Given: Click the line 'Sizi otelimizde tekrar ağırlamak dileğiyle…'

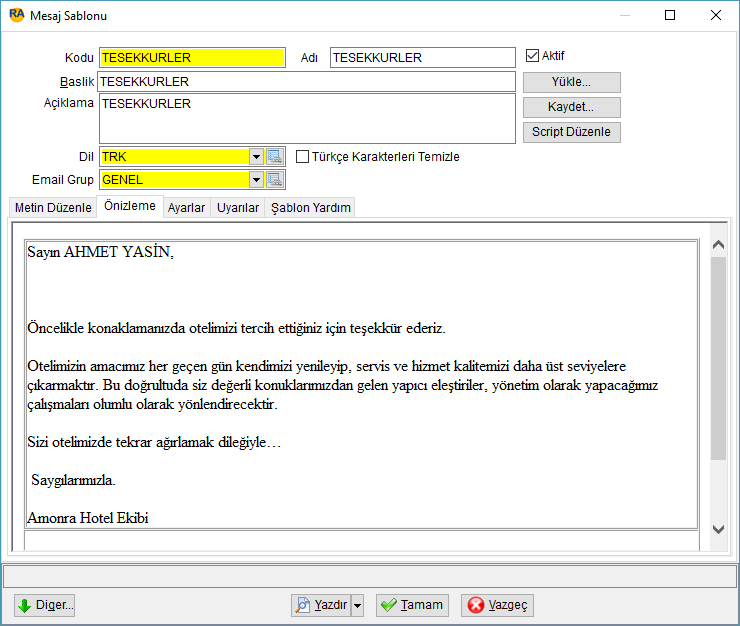Looking at the screenshot, I should click(x=154, y=442).
